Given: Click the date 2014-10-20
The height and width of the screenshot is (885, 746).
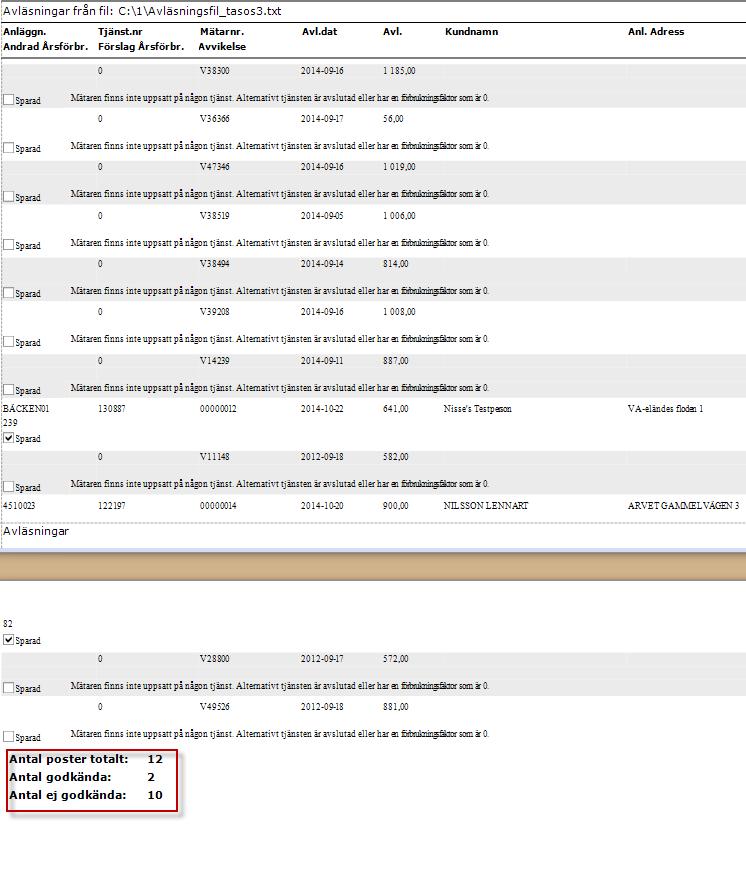Looking at the screenshot, I should coord(322,506).
